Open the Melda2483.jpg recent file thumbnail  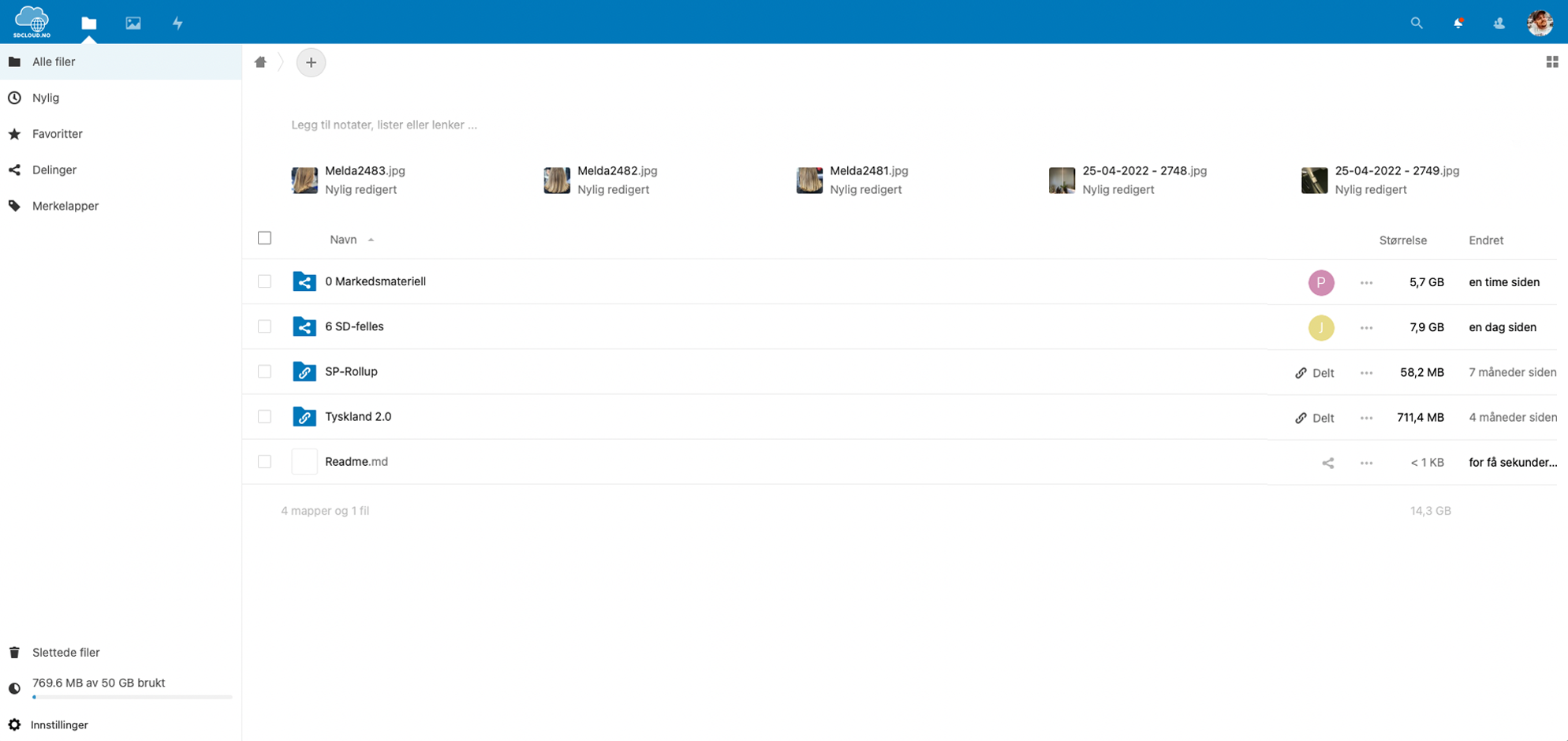pos(304,180)
